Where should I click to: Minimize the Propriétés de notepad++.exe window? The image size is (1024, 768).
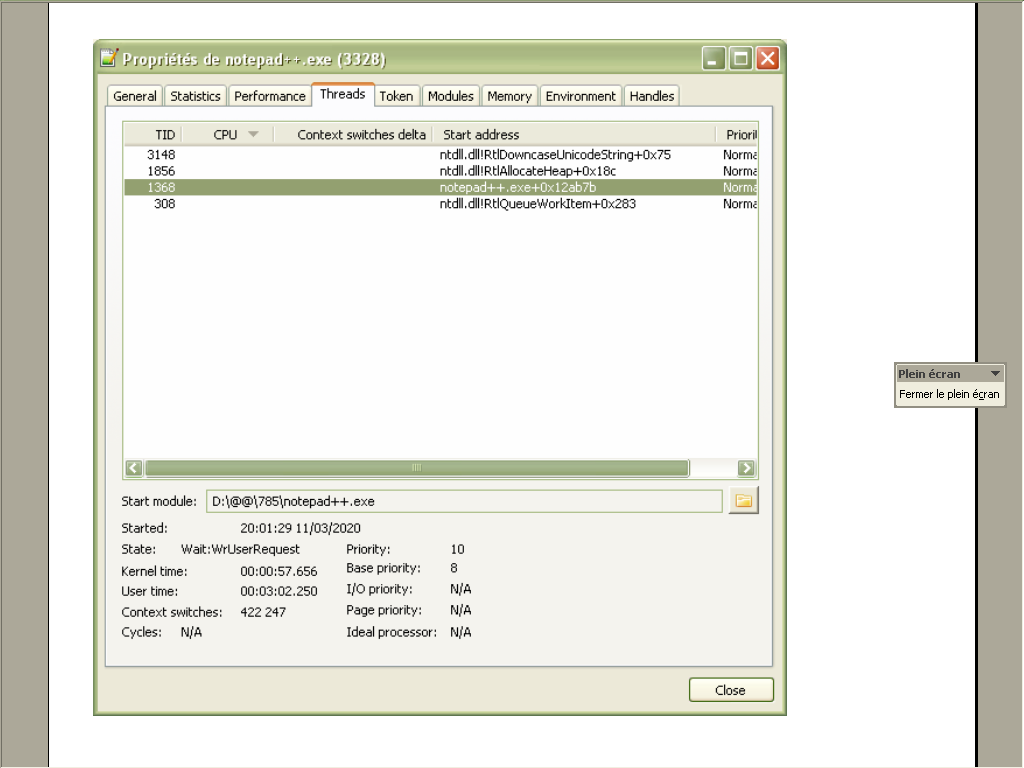(x=714, y=59)
